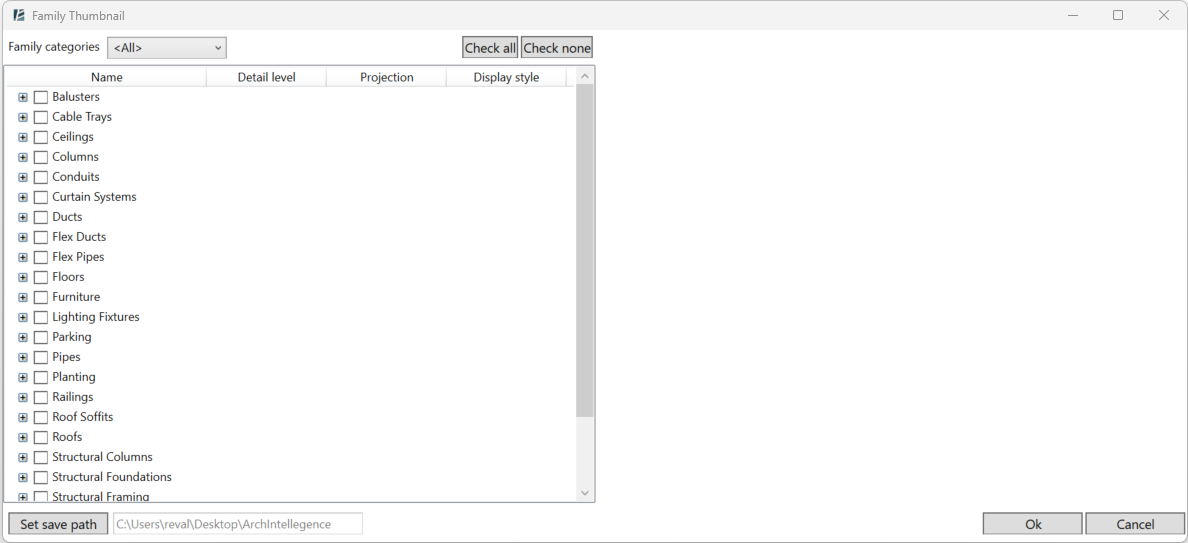
Task: Expand the Pipes tree node
Action: 23,357
